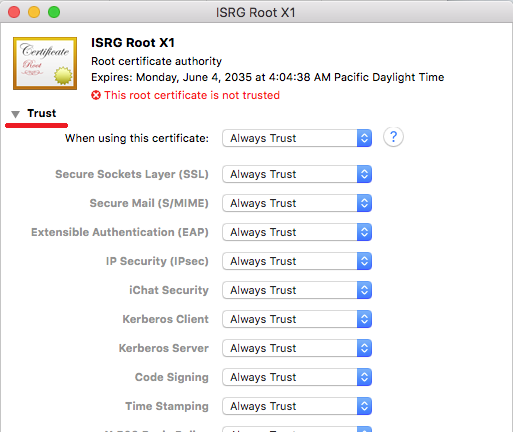Viewport: 513px width, 432px height.
Task: Close the ISRG Root X1 window
Action: coord(14,12)
